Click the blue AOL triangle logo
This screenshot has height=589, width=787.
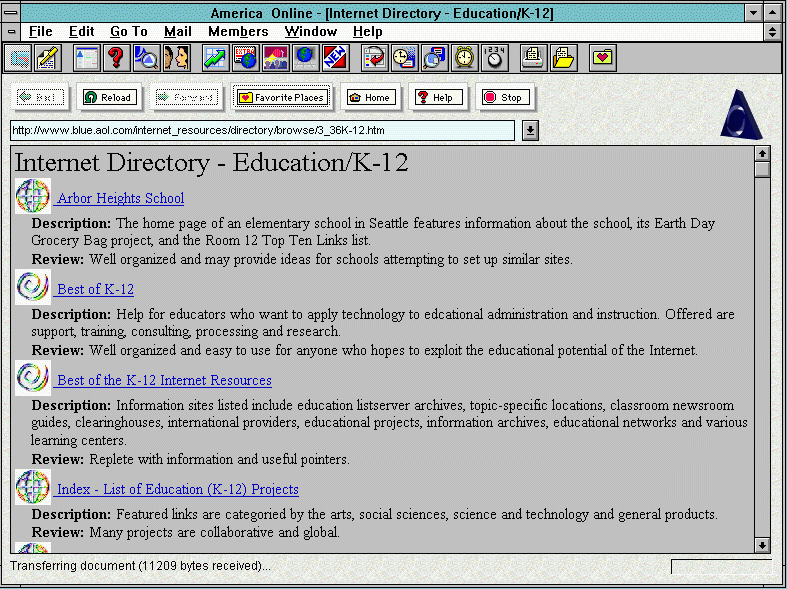[x=741, y=114]
